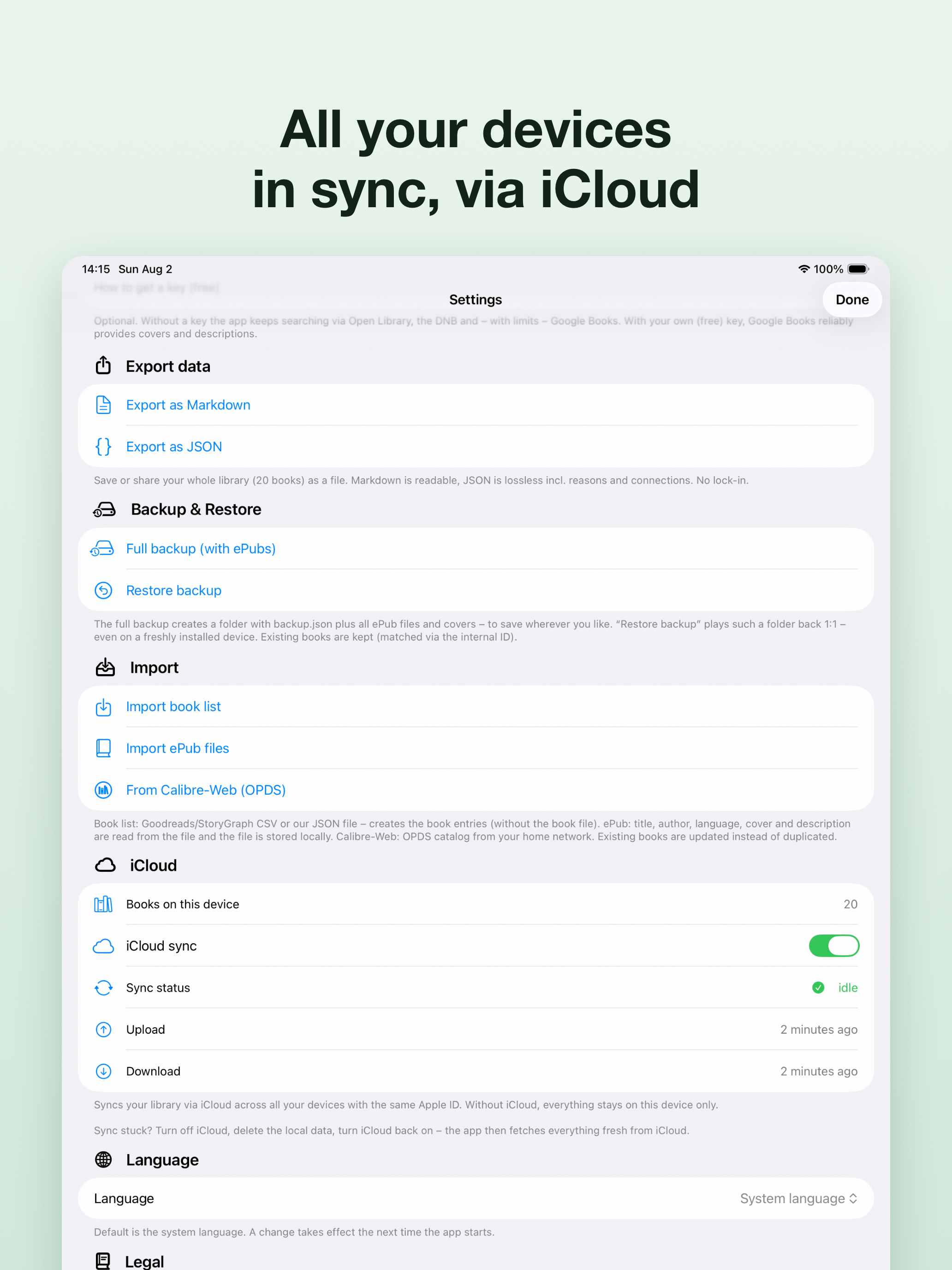This screenshot has height=1270, width=952.
Task: Click the "Legal" section heading
Action: pos(145,1261)
